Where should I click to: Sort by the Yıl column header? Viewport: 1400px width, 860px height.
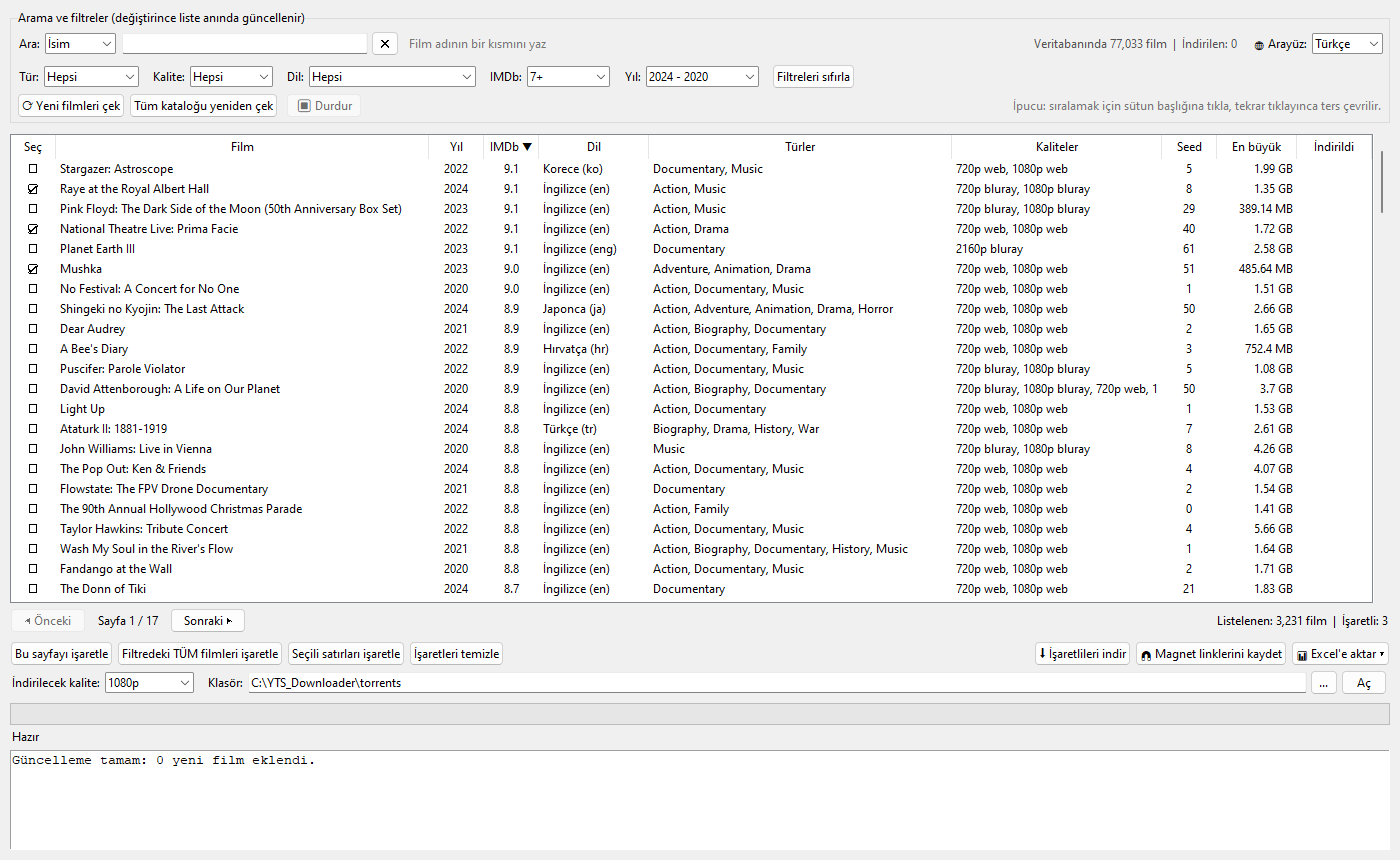pyautogui.click(x=456, y=147)
